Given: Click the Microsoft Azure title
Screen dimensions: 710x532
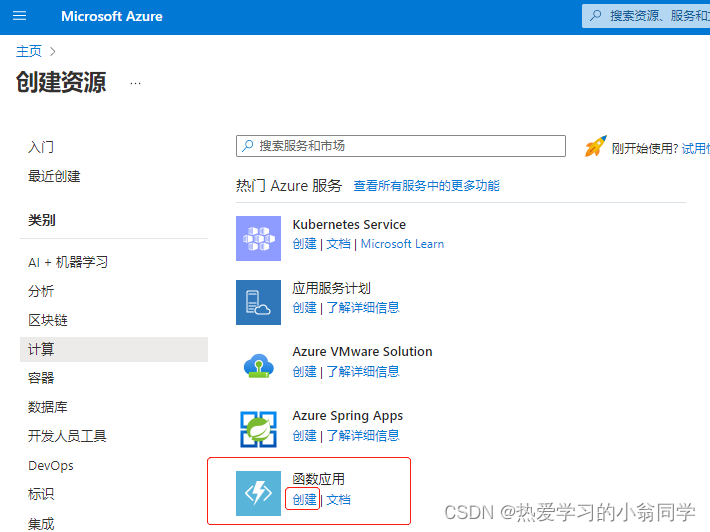Looking at the screenshot, I should (x=112, y=16).
